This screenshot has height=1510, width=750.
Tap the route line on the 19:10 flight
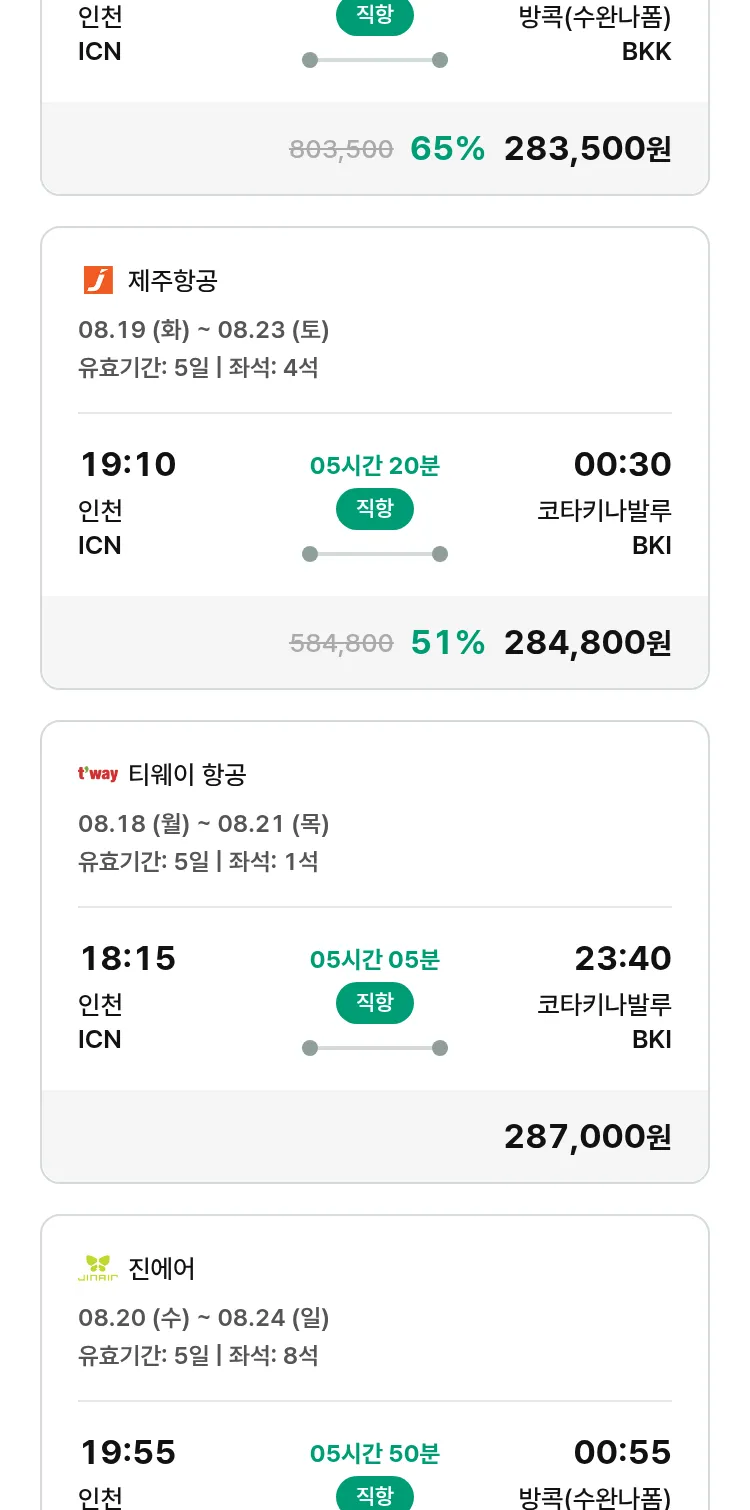coord(374,554)
